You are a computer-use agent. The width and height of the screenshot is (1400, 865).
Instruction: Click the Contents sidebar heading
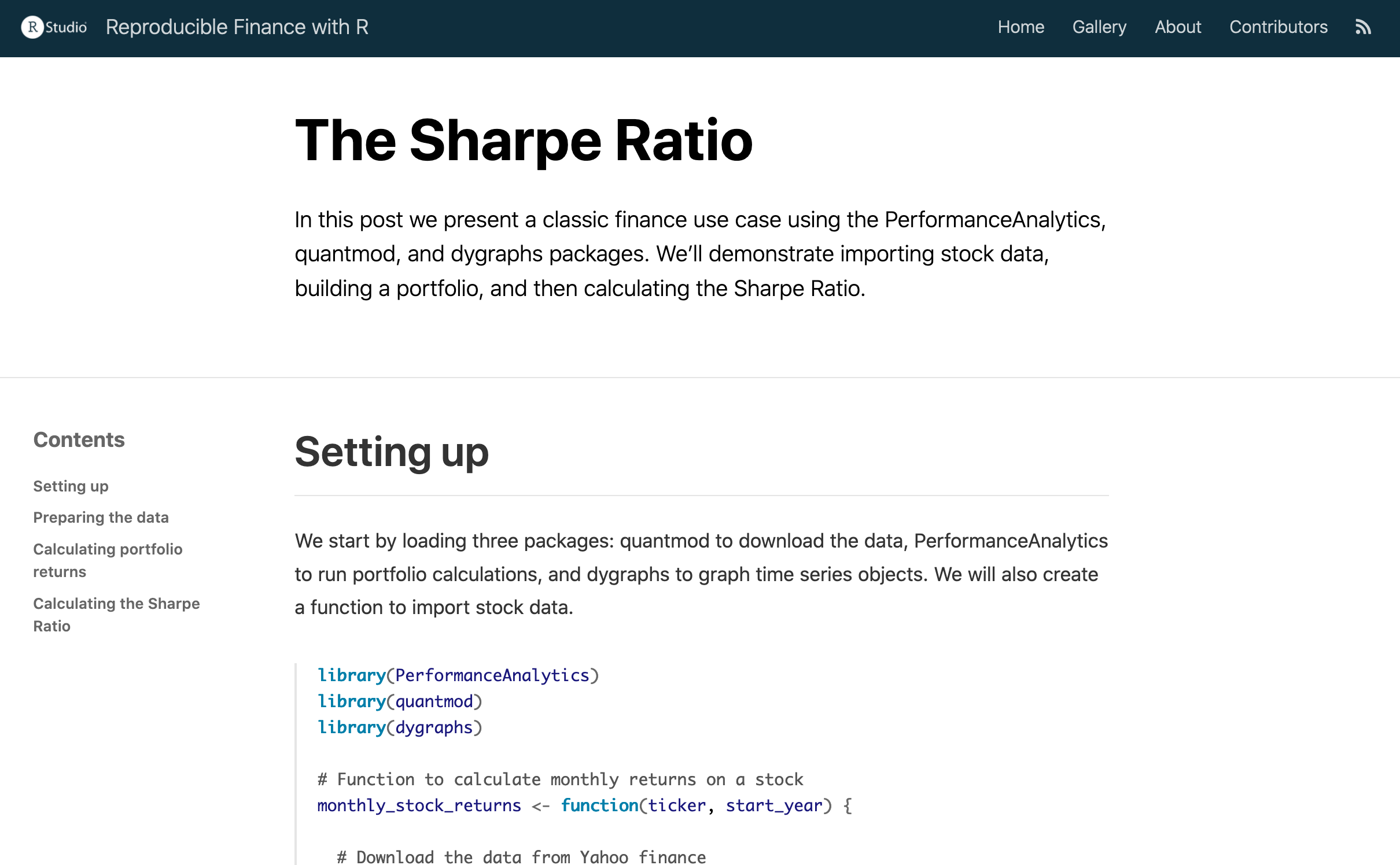coord(79,440)
